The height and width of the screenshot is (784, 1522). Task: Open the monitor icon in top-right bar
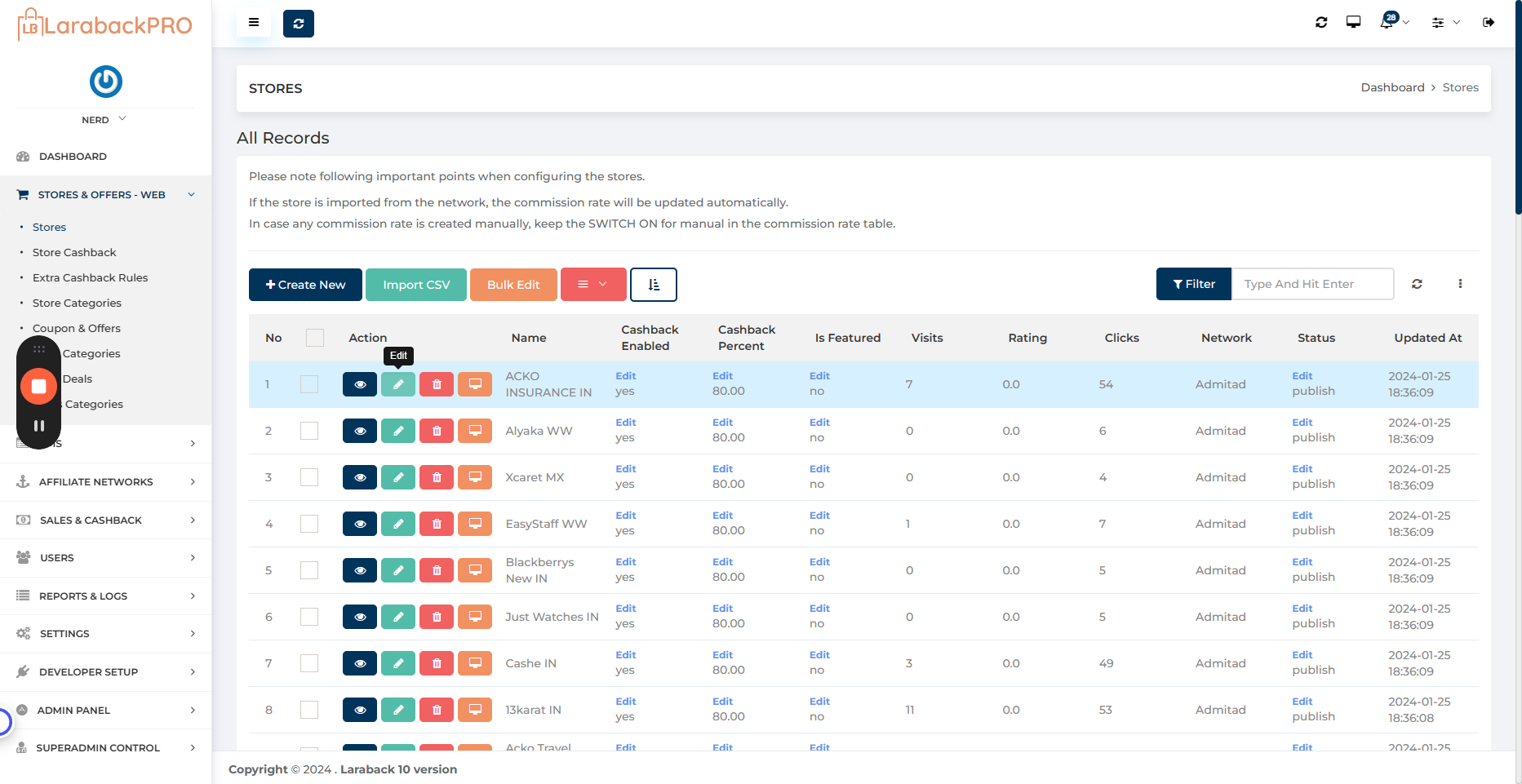tap(1353, 22)
